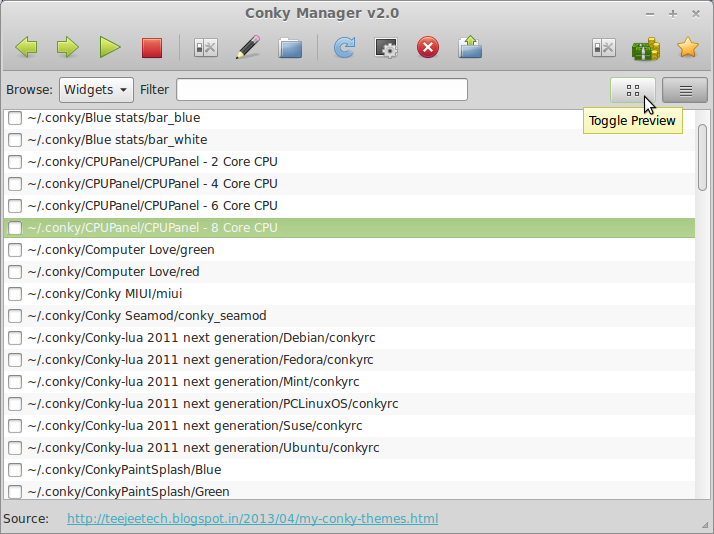This screenshot has height=534, width=714.
Task: Select Conky-lua Ubuntu/conkyrc row
Action: click(349, 448)
